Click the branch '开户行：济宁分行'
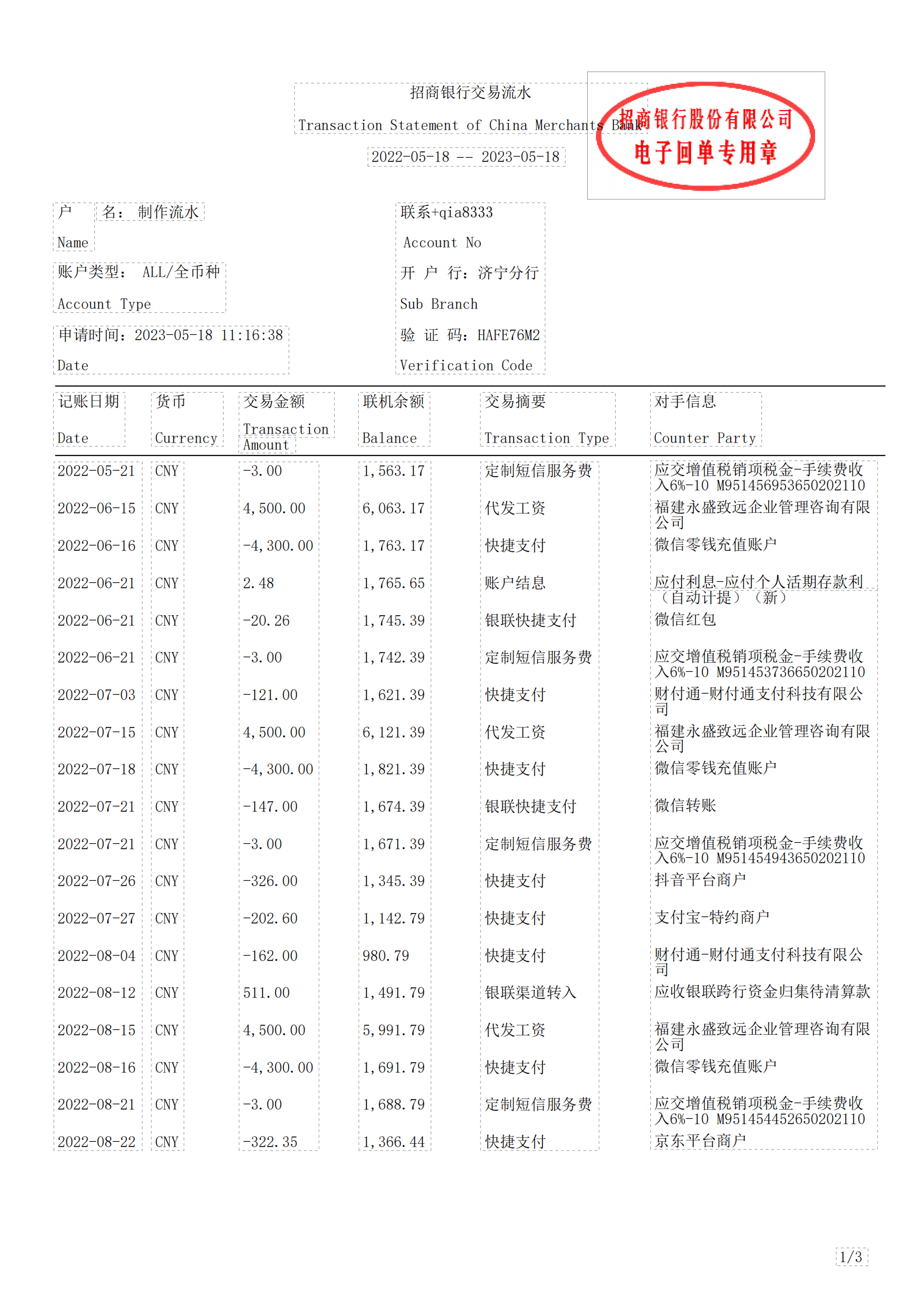The image size is (924, 1307). (469, 273)
